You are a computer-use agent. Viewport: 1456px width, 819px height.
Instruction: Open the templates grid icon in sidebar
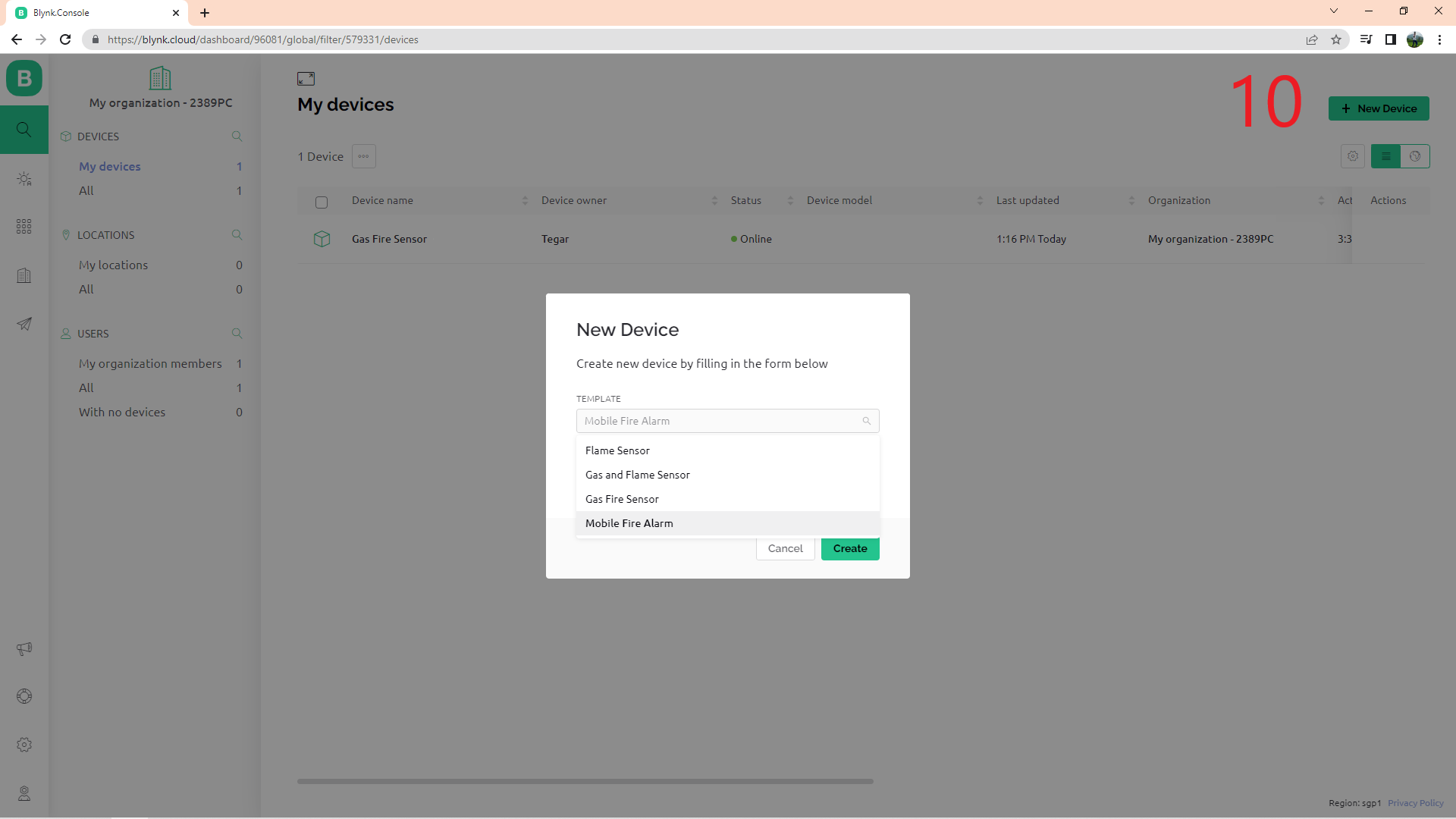pos(24,227)
